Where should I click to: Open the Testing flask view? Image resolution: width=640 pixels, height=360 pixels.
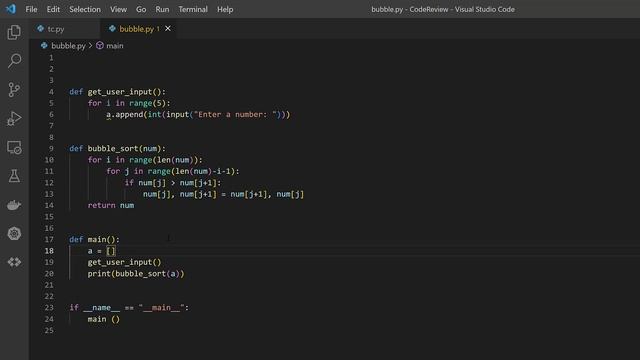[14, 176]
